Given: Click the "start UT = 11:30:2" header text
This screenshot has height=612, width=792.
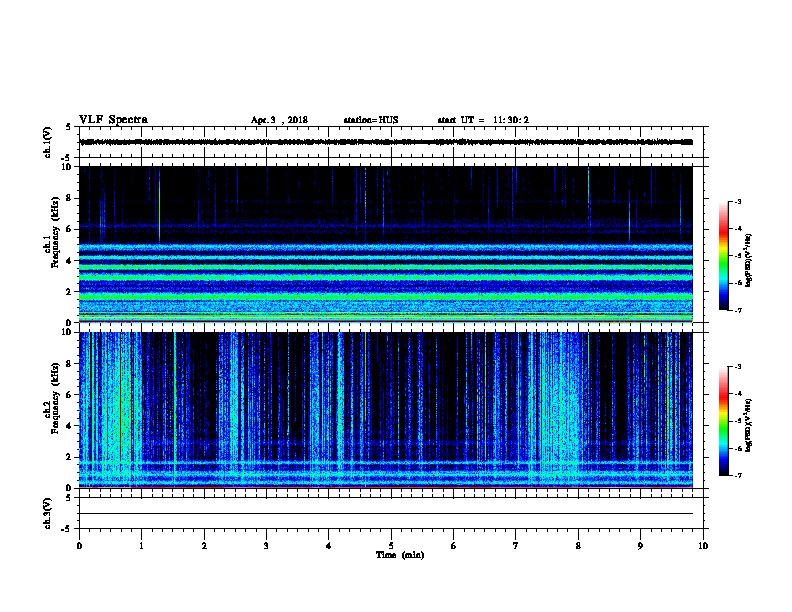Looking at the screenshot, I should (483, 120).
